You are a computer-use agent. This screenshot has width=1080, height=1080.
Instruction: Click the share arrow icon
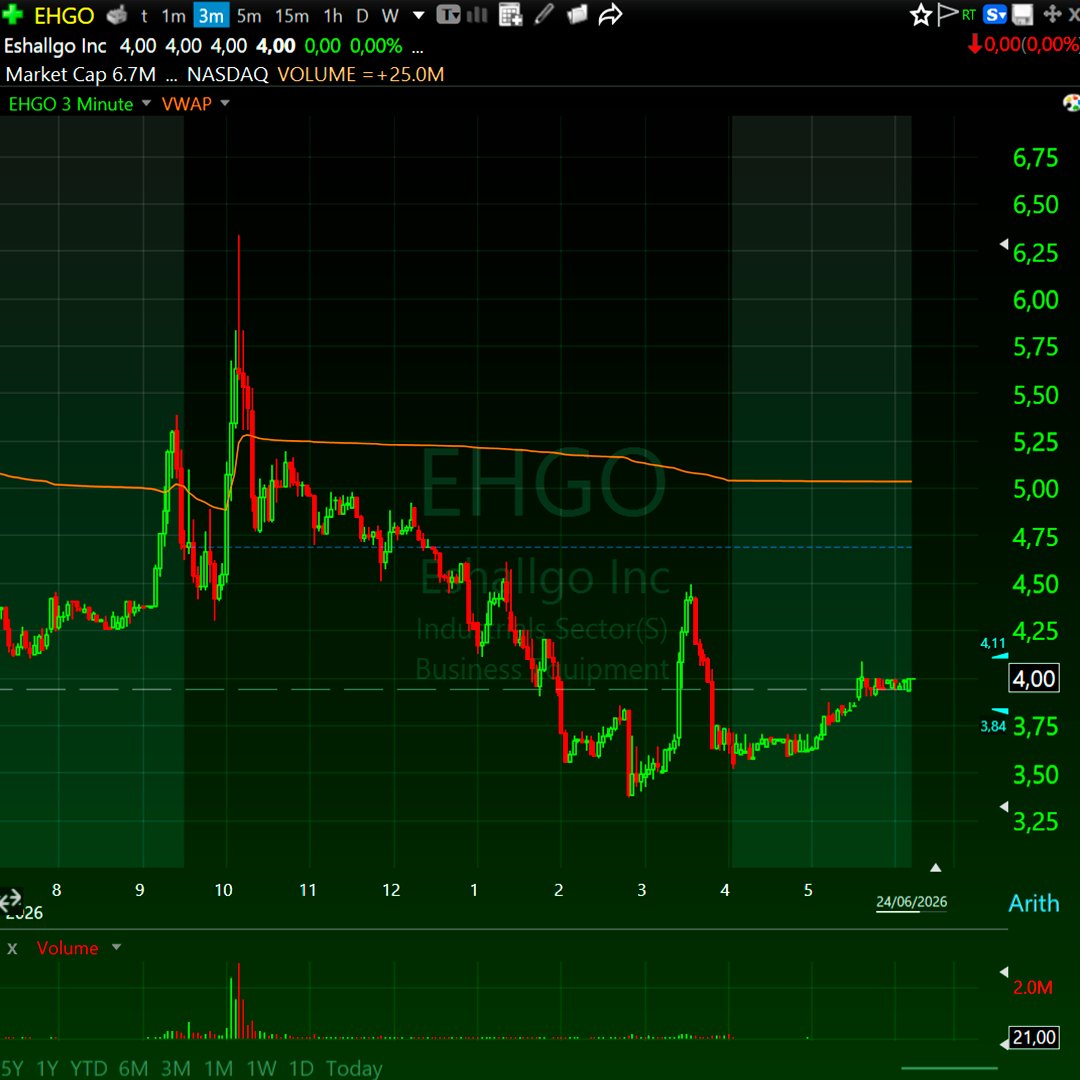tap(610, 14)
